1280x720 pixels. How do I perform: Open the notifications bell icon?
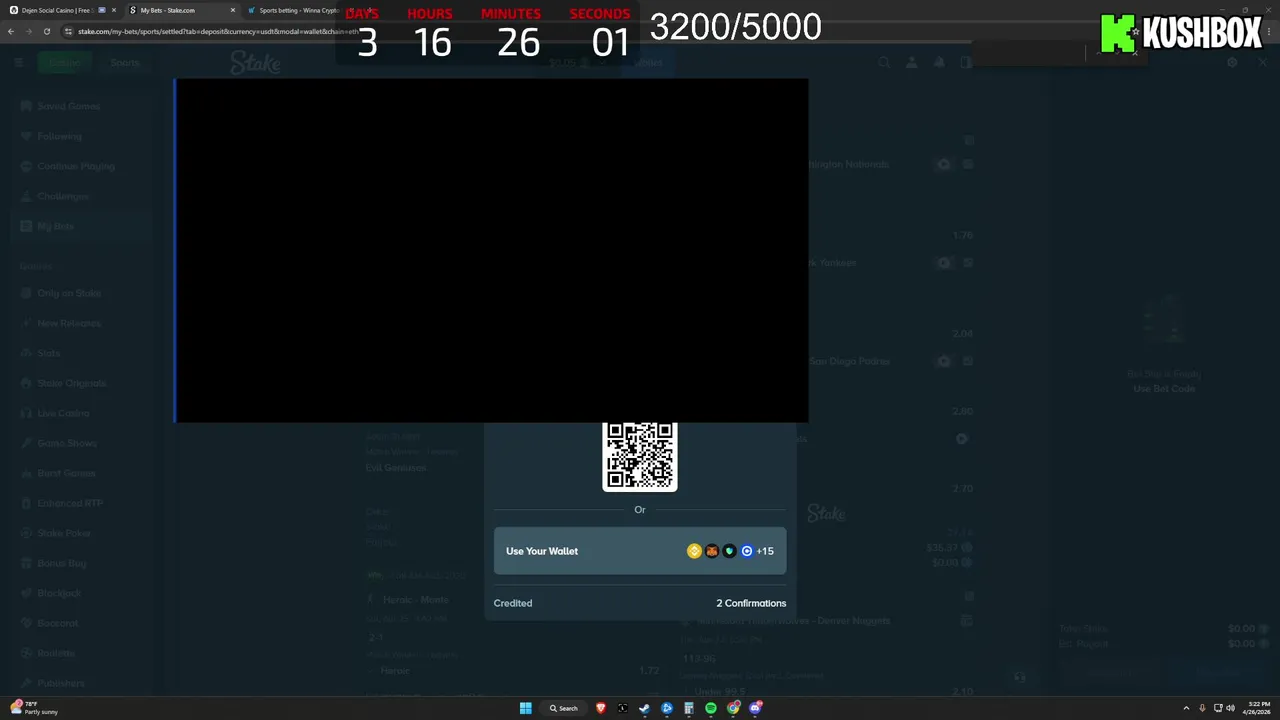(939, 62)
